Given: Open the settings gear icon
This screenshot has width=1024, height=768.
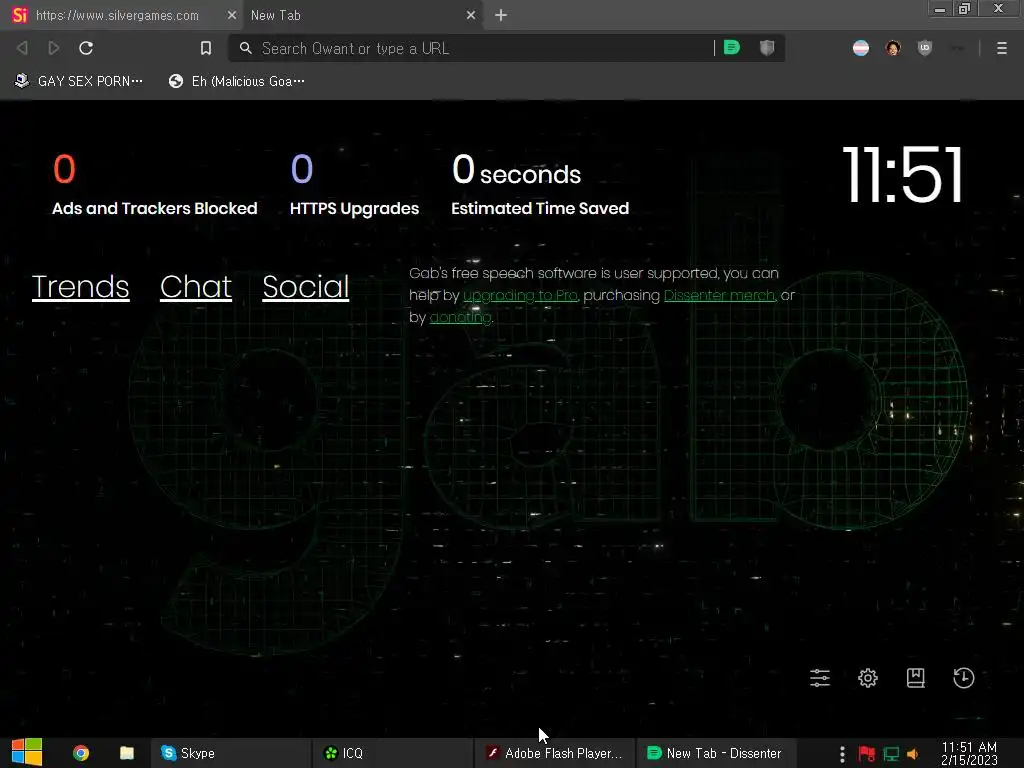Looking at the screenshot, I should [x=868, y=678].
